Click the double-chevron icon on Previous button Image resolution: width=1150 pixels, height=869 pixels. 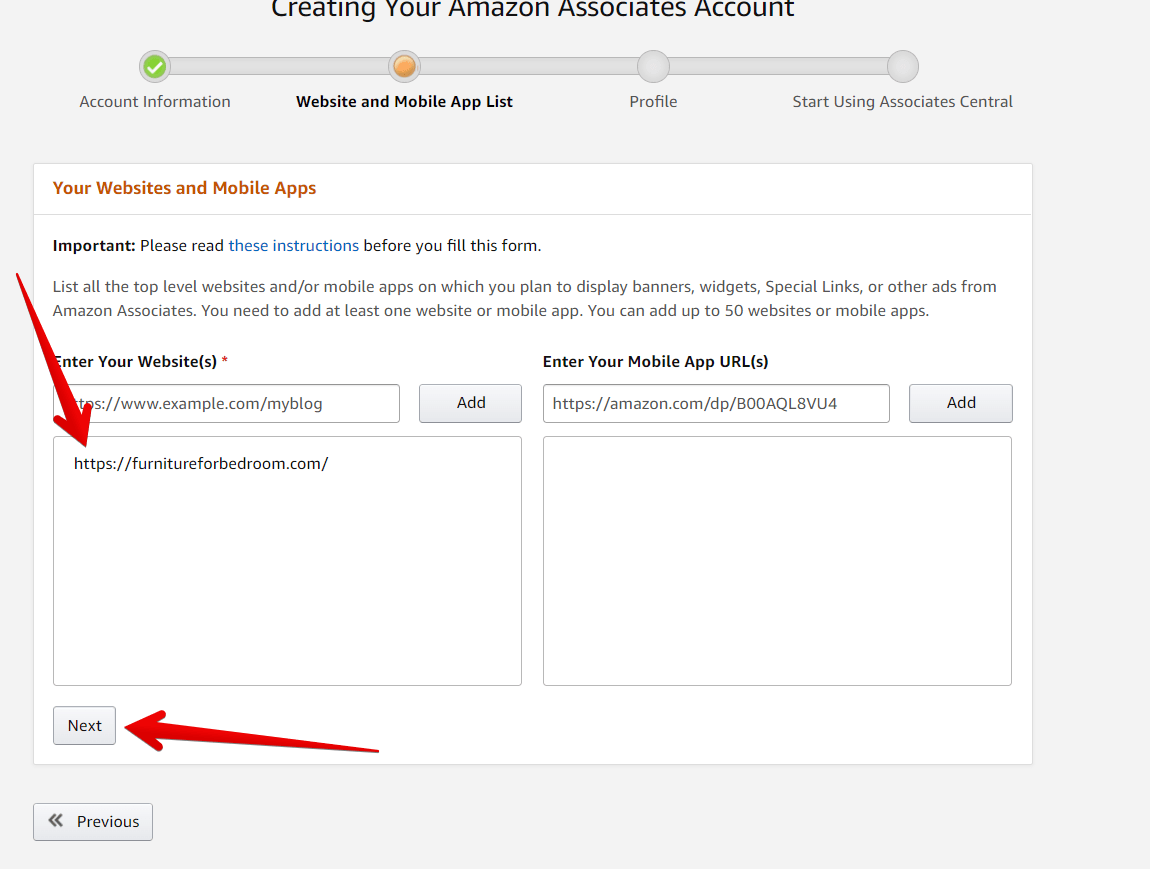56,821
